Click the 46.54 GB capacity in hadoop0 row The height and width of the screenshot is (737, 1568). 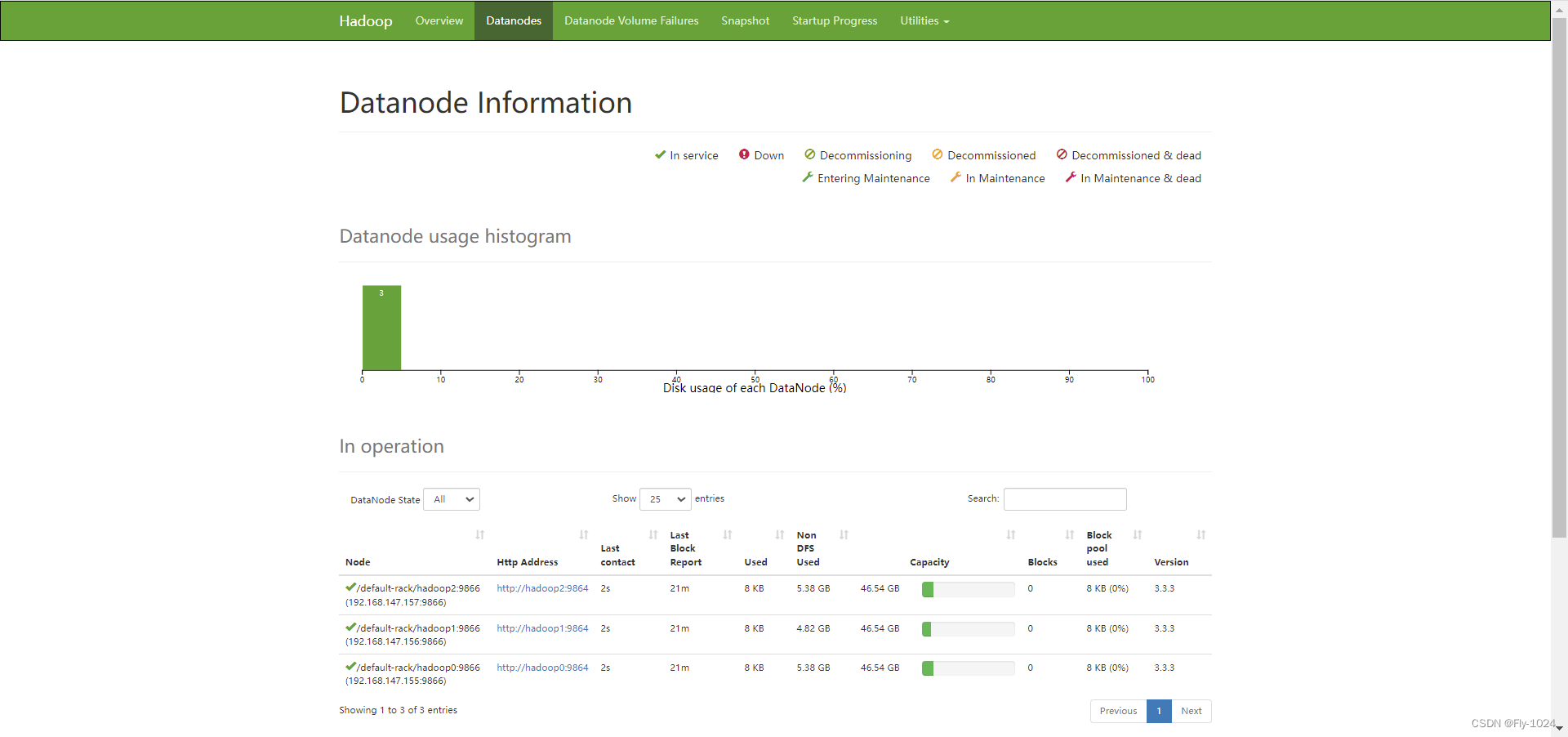point(880,668)
